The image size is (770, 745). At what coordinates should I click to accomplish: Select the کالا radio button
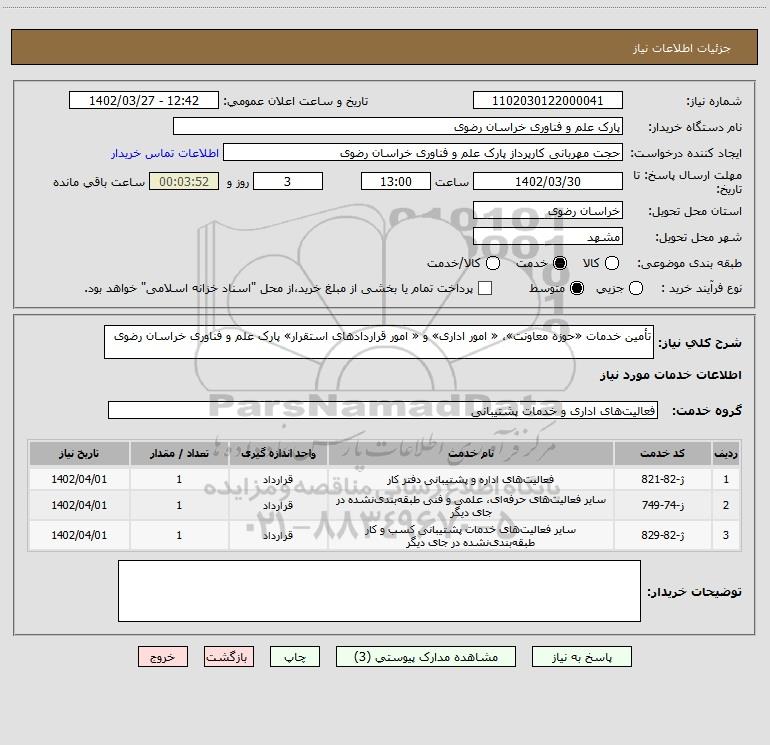coord(611,263)
